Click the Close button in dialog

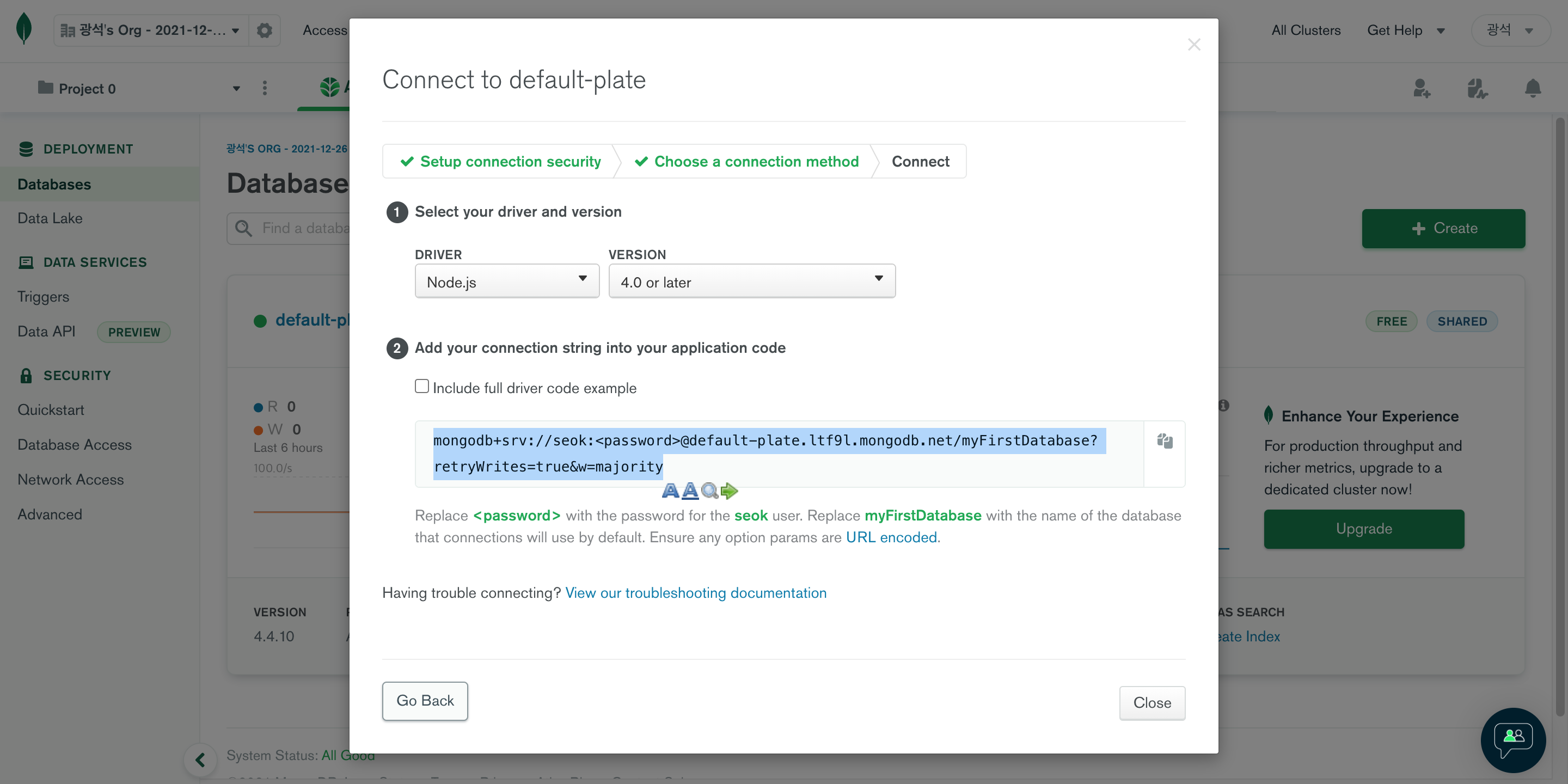(1151, 702)
